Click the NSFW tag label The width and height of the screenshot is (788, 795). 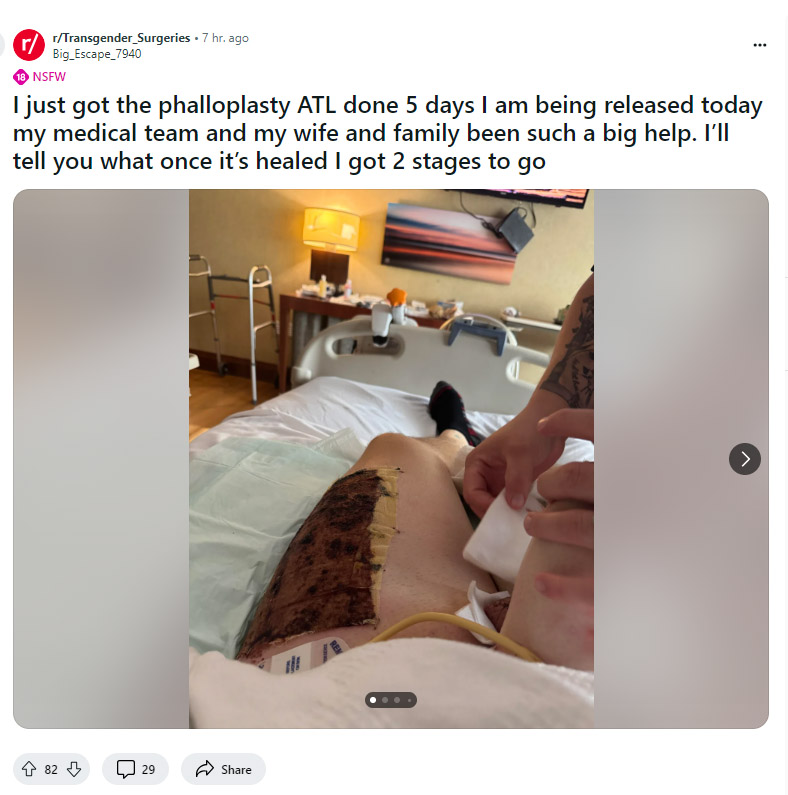[49, 77]
